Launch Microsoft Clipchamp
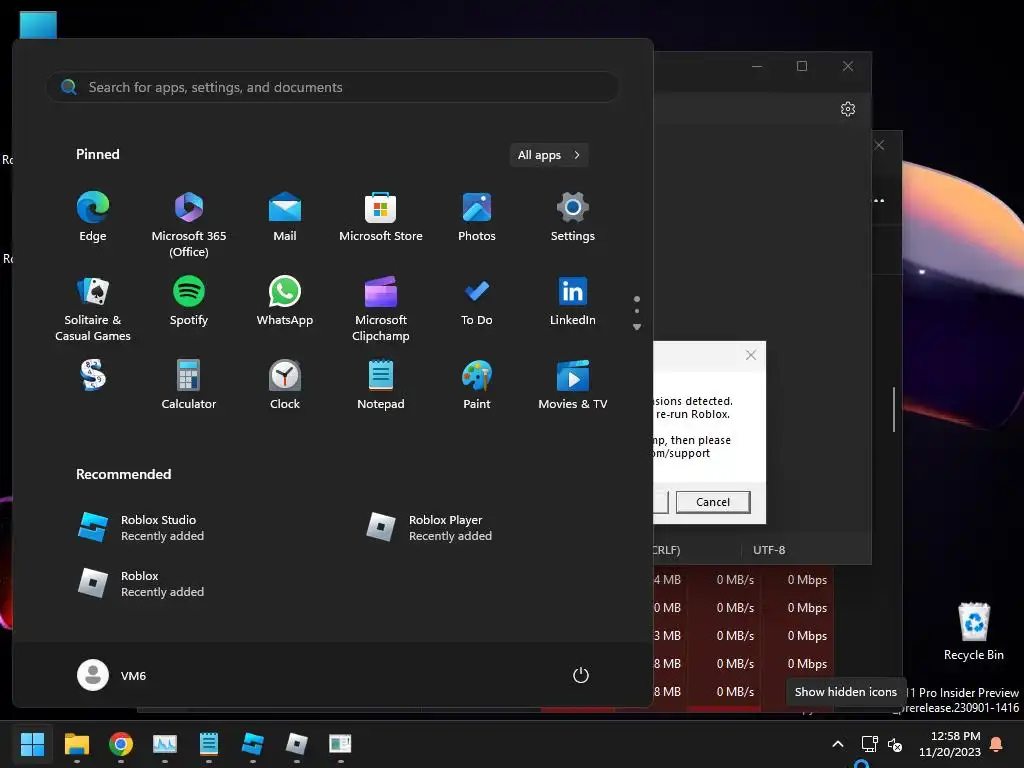 [x=381, y=309]
